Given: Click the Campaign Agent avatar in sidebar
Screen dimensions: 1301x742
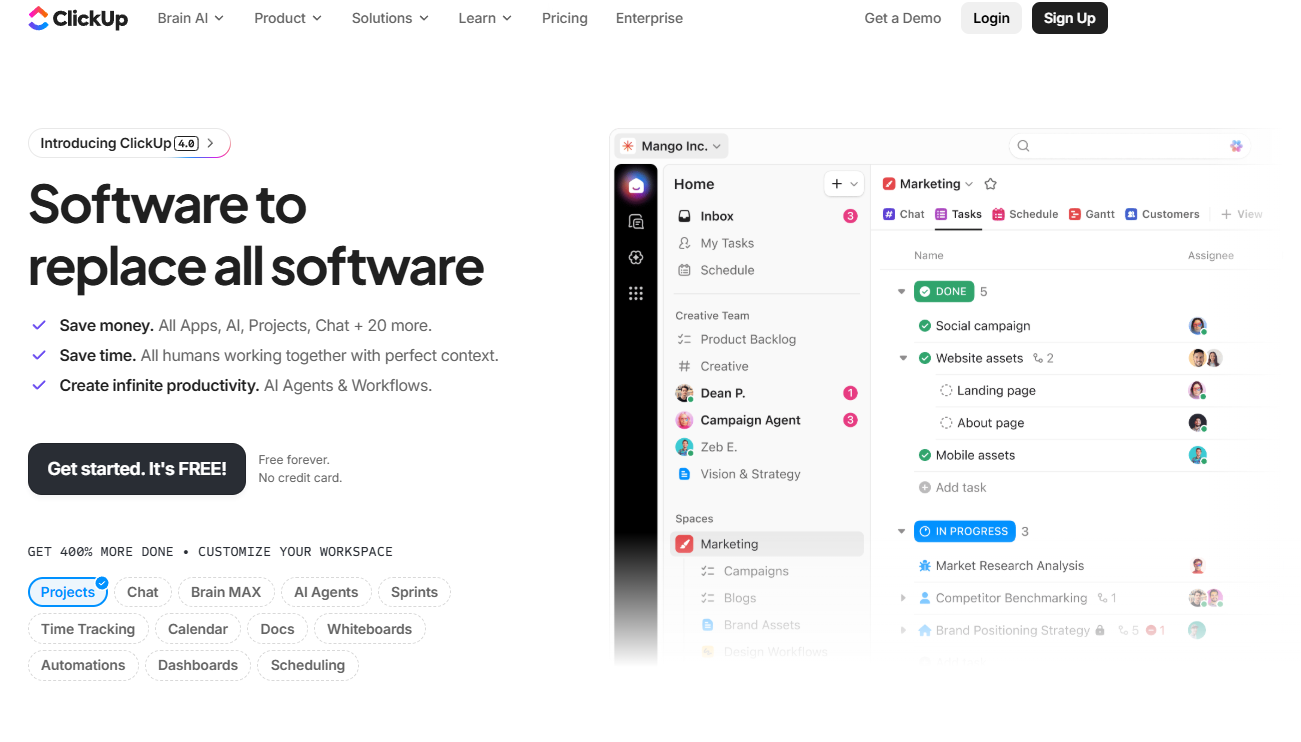Looking at the screenshot, I should click(685, 420).
